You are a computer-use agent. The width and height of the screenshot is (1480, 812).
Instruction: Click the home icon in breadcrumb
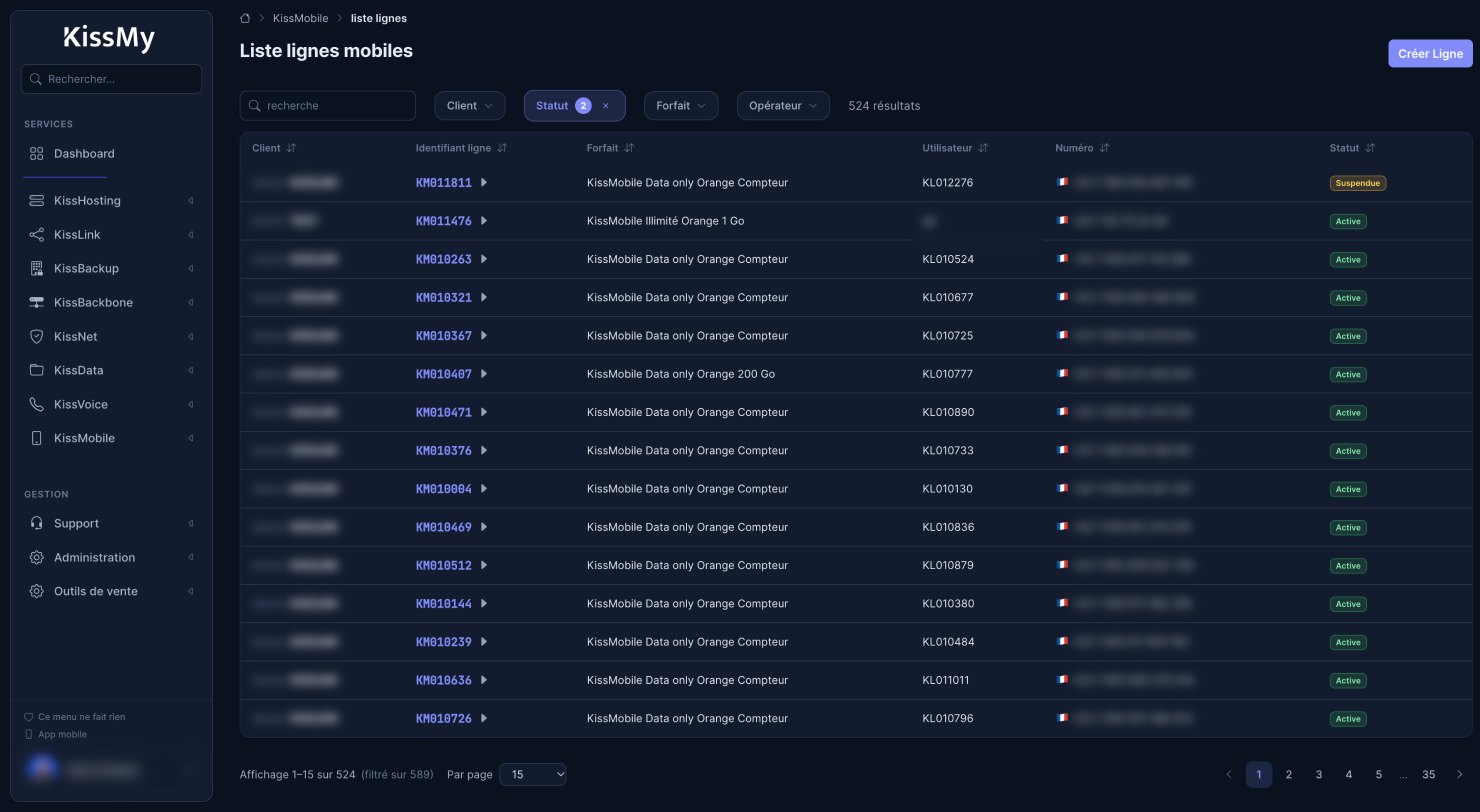pyautogui.click(x=245, y=18)
